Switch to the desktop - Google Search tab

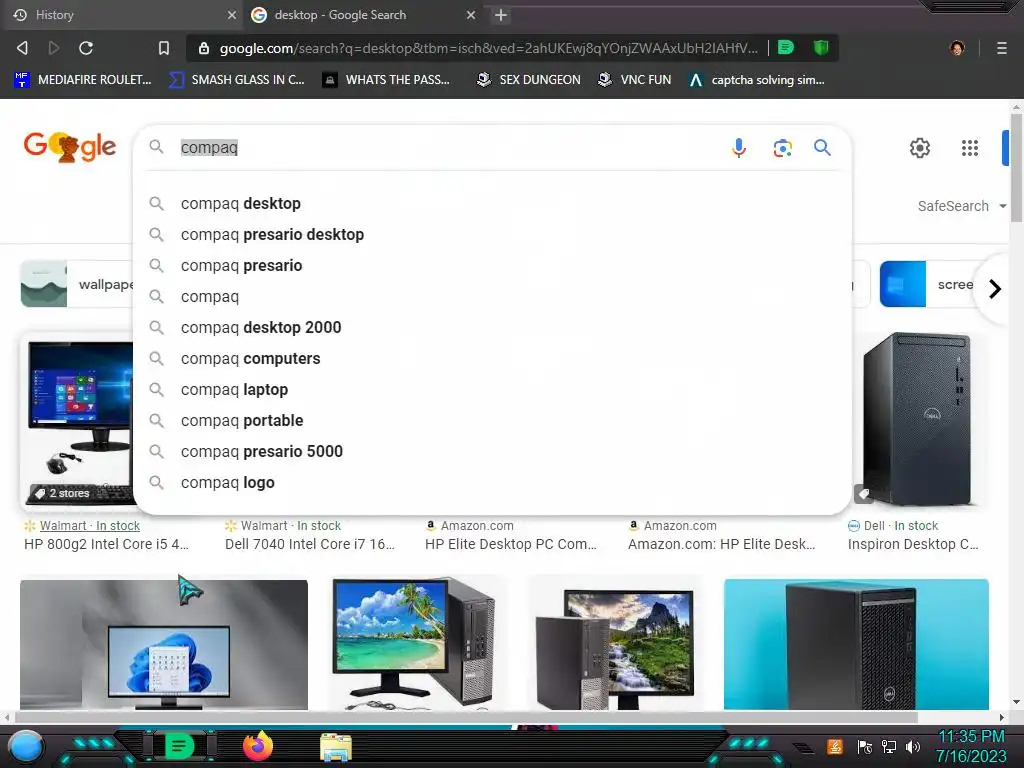pos(363,15)
